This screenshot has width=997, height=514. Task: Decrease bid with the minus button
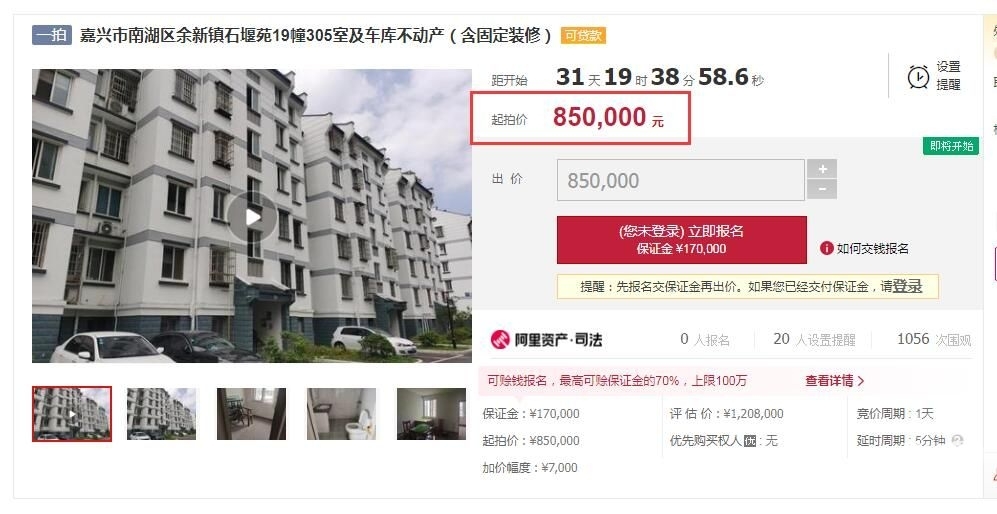tap(822, 189)
